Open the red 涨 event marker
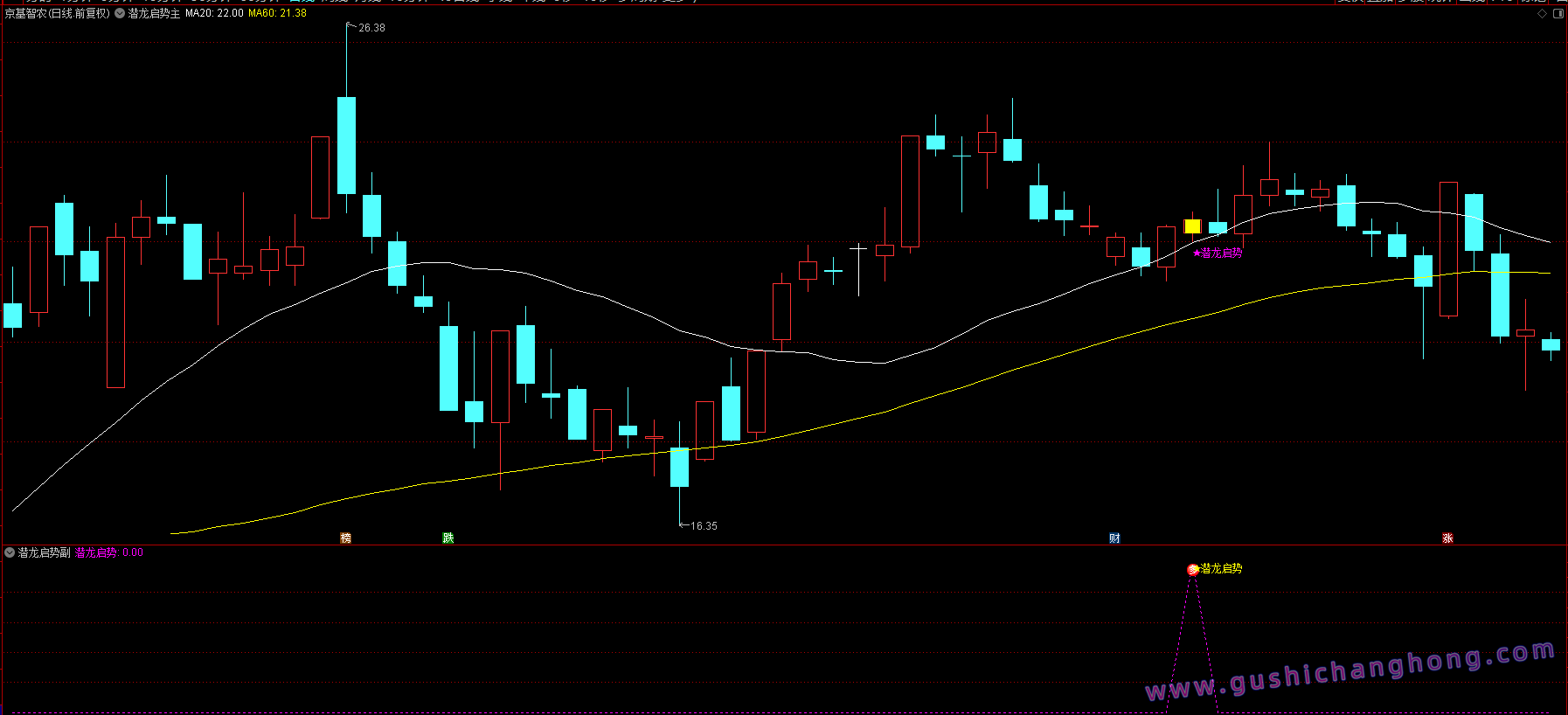This screenshot has width=1568, height=715. coord(1447,538)
